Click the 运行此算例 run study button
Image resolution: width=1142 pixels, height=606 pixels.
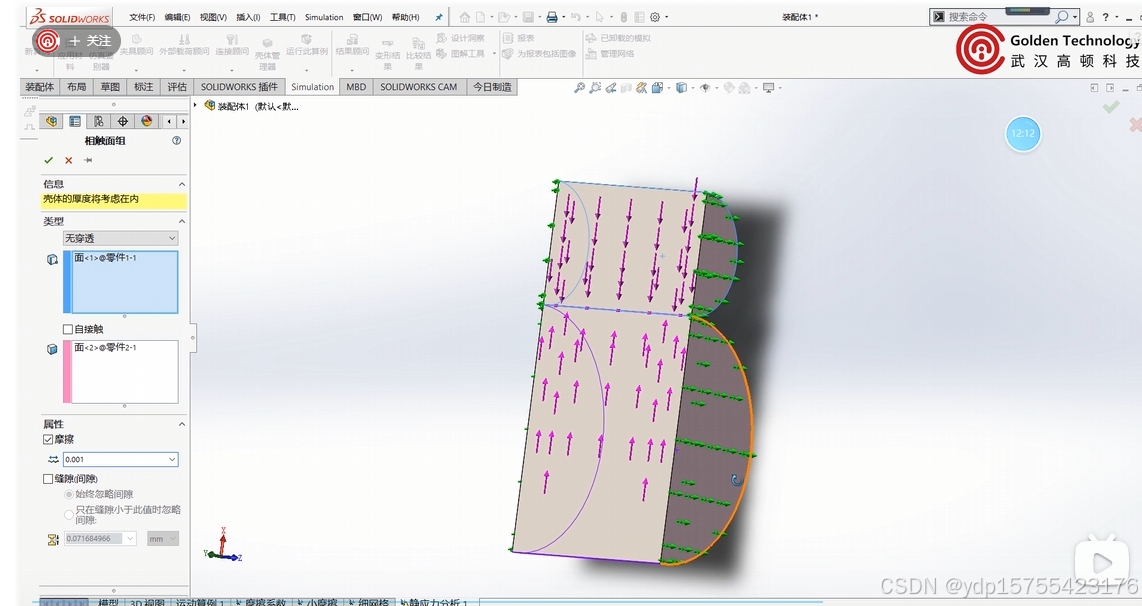[x=307, y=44]
